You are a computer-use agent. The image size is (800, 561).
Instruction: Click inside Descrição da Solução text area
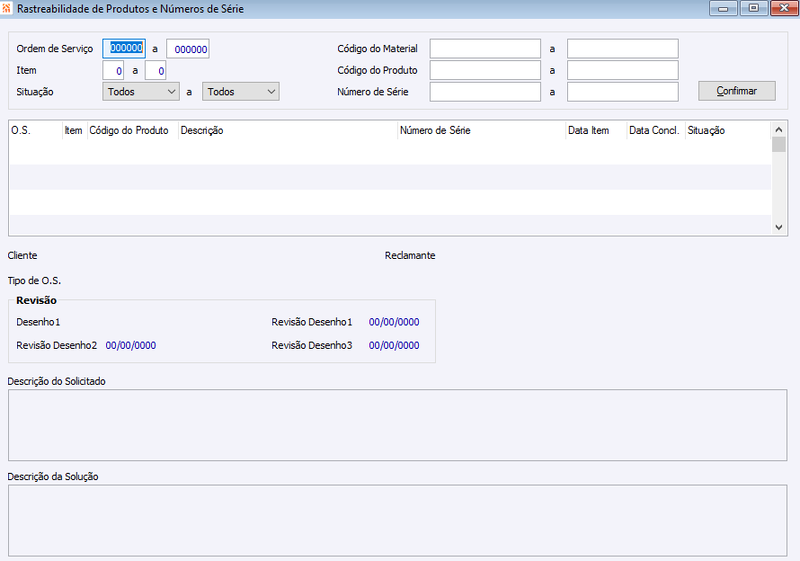[397, 520]
